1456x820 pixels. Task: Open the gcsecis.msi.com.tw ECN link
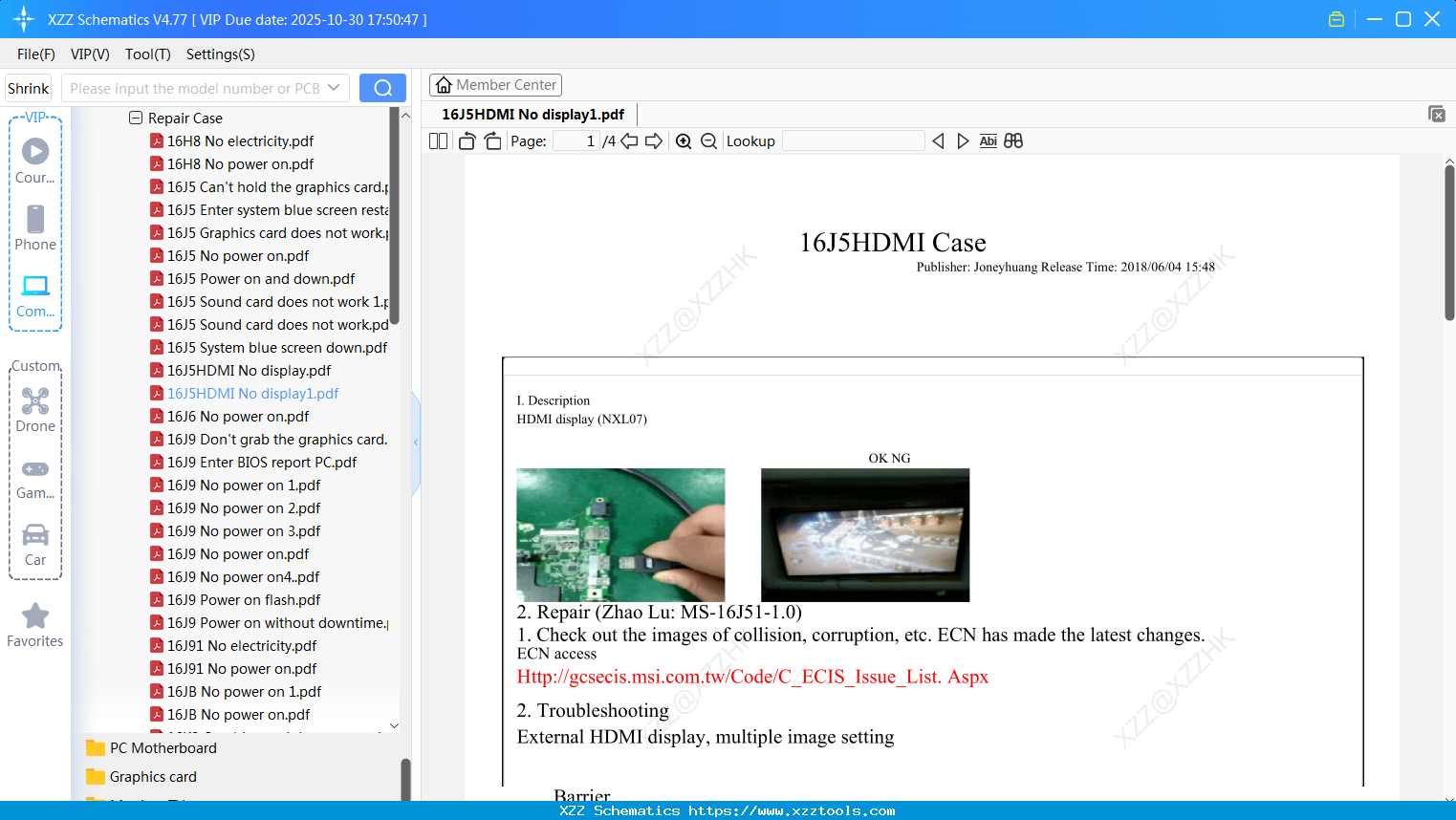point(752,677)
